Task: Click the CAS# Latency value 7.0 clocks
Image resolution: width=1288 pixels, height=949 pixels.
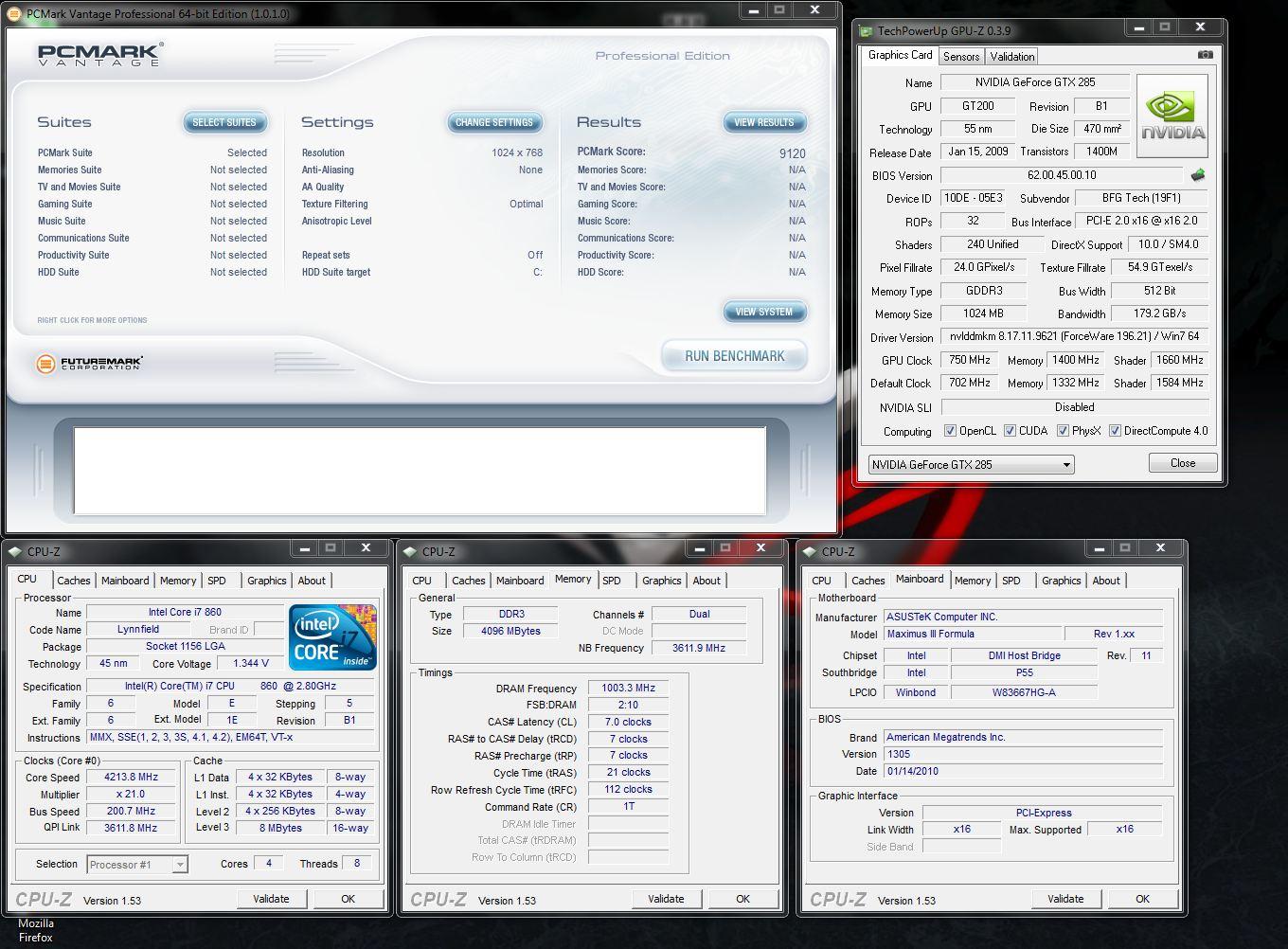Action: point(628,722)
